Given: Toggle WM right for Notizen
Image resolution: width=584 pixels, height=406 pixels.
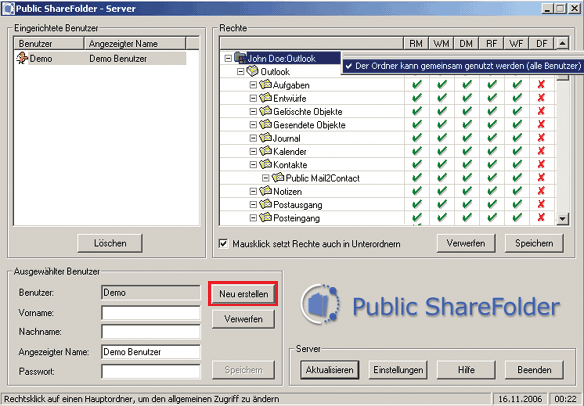Looking at the screenshot, I should point(442,191).
